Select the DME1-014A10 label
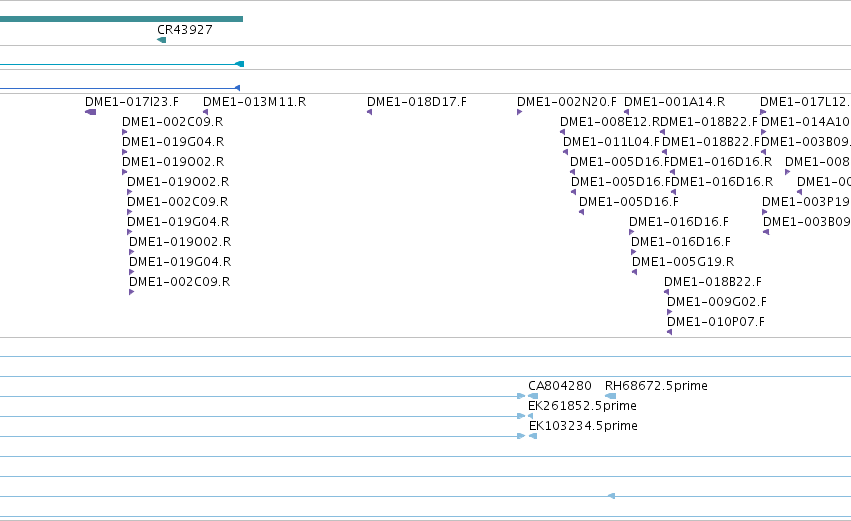This screenshot has width=851, height=521. [x=805, y=122]
